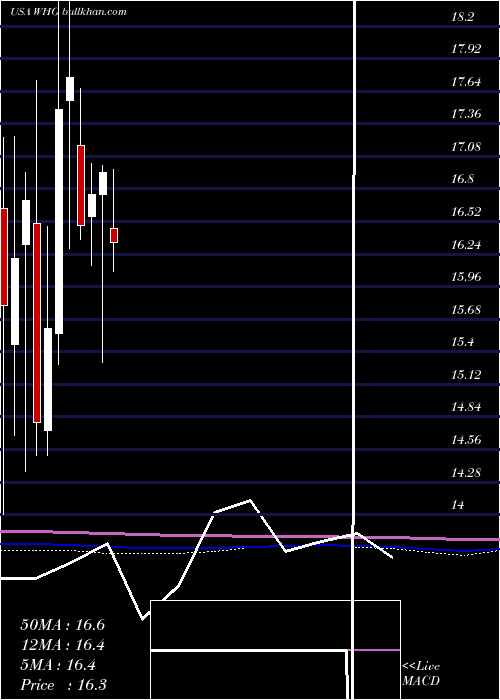Viewport: 500px width, 700px height.
Task: Click the 17.36 price axis label
Action: tap(466, 114)
